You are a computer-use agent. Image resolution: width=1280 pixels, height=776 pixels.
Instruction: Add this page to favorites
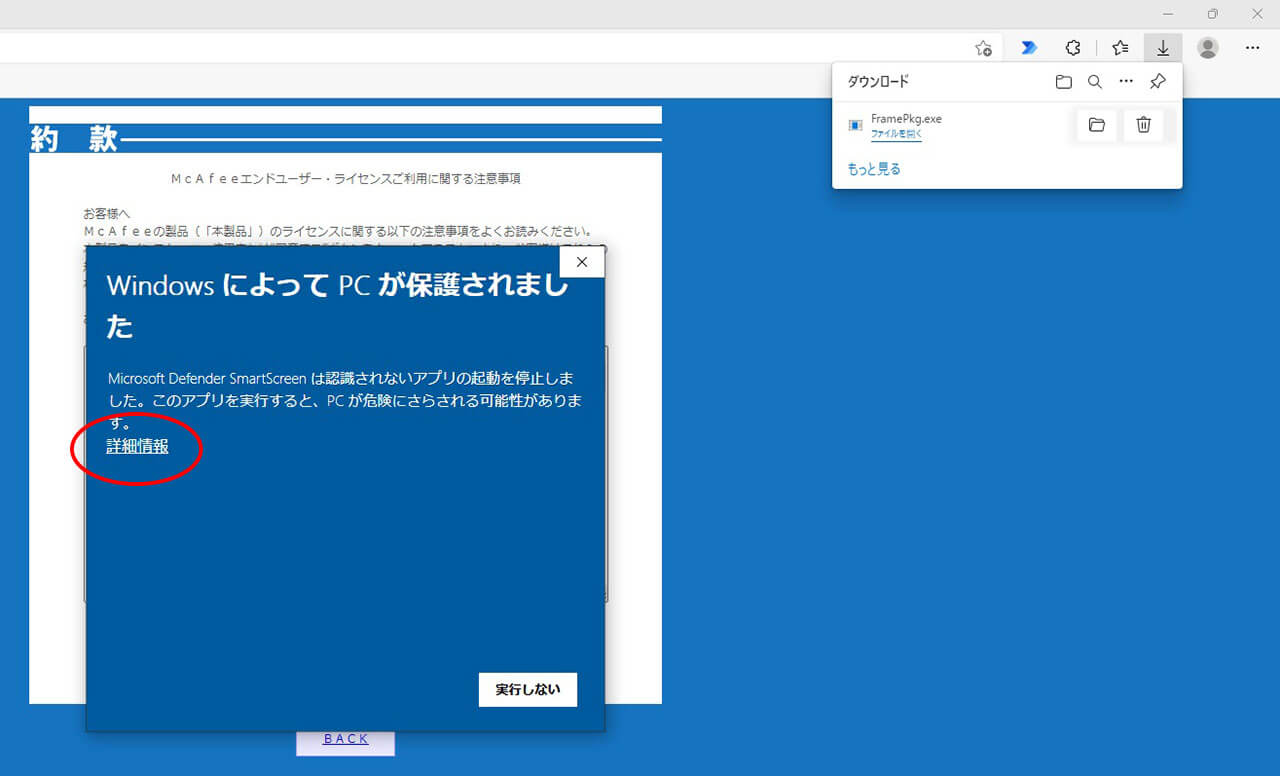(984, 47)
